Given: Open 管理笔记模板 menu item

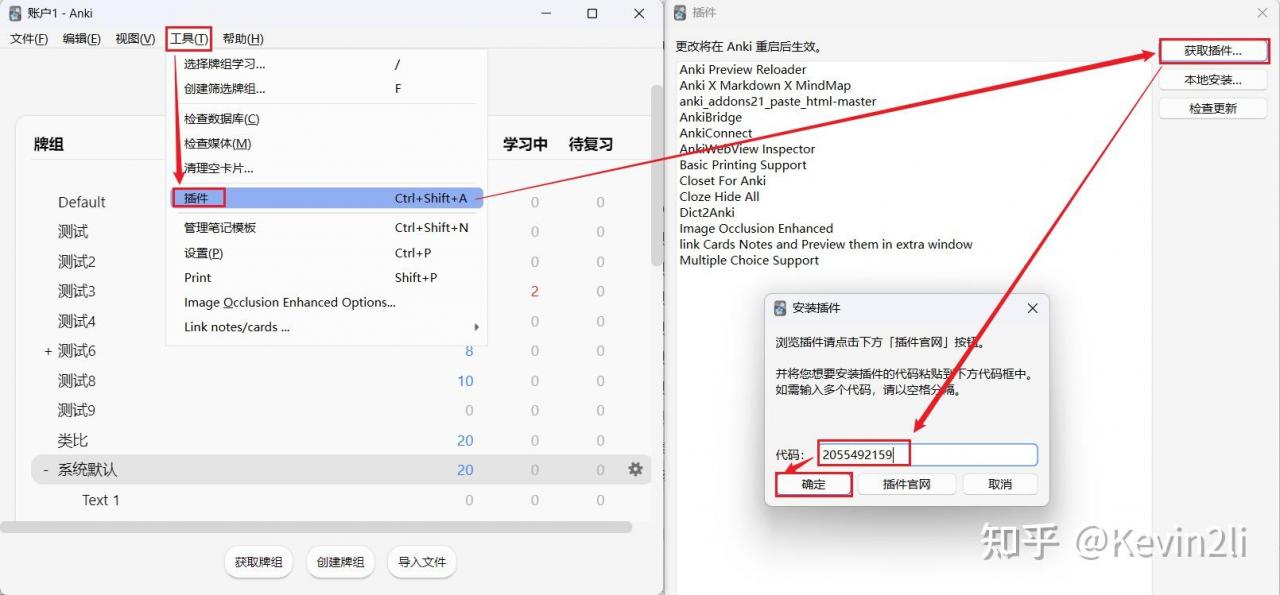Looking at the screenshot, I should click(326, 228).
